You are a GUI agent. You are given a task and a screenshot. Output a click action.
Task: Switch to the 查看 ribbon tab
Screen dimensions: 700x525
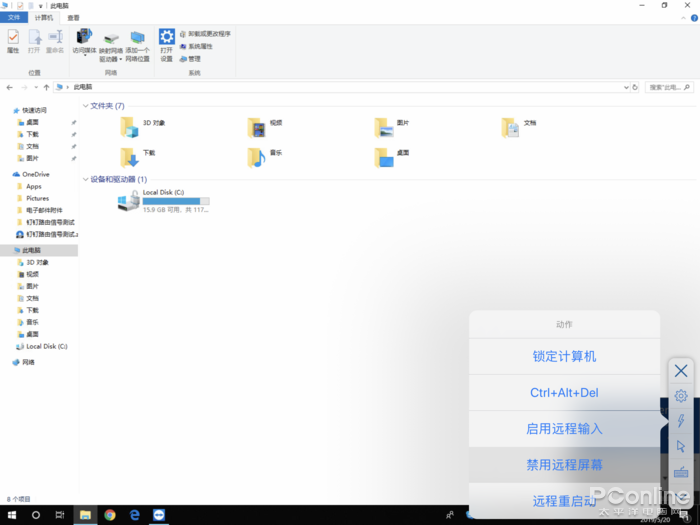tap(73, 18)
